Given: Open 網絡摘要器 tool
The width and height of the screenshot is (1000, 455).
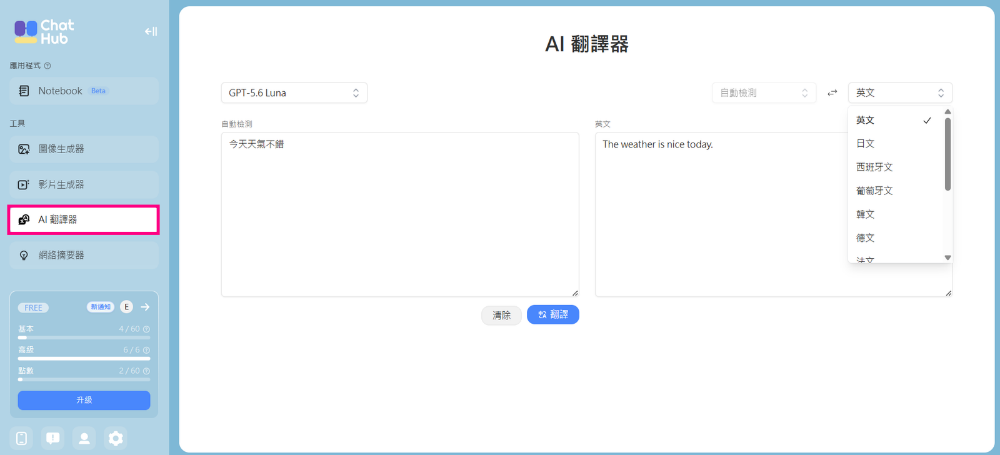Looking at the screenshot, I should (84, 255).
